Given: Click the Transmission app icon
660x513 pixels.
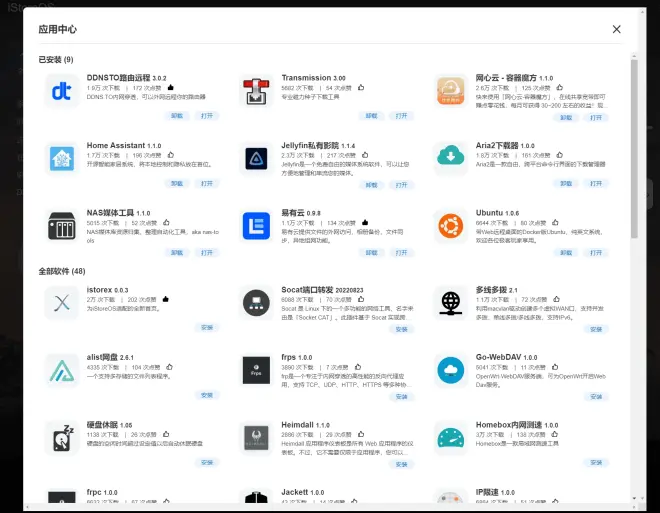Looking at the screenshot, I should (x=256, y=91).
